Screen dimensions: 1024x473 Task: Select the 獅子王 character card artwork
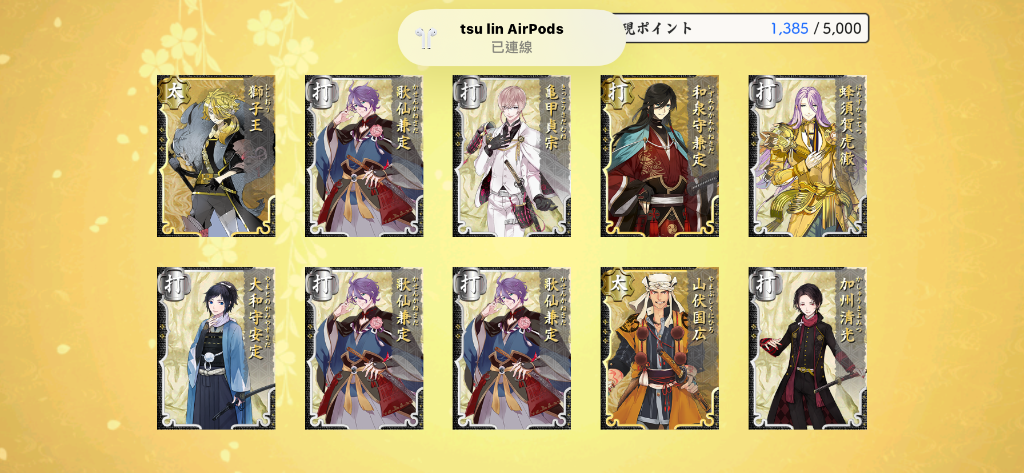click(x=216, y=155)
